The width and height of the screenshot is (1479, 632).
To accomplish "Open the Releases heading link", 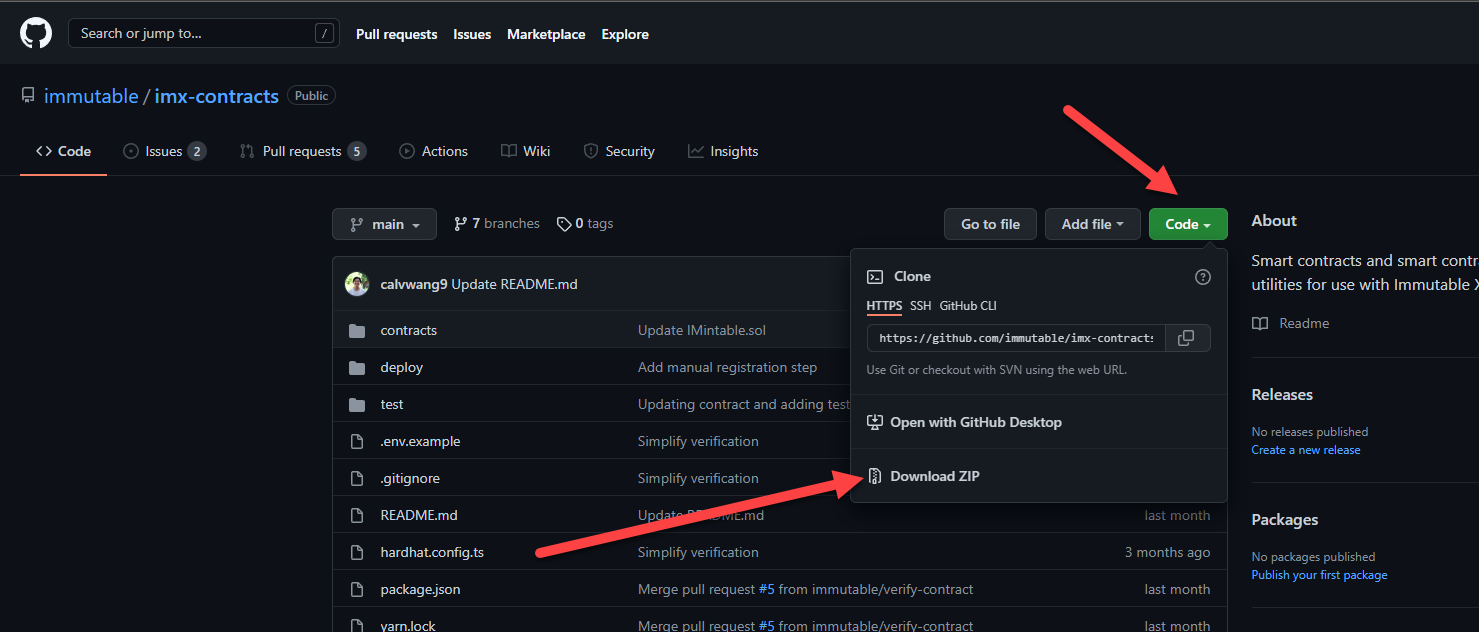I will pyautogui.click(x=1282, y=394).
